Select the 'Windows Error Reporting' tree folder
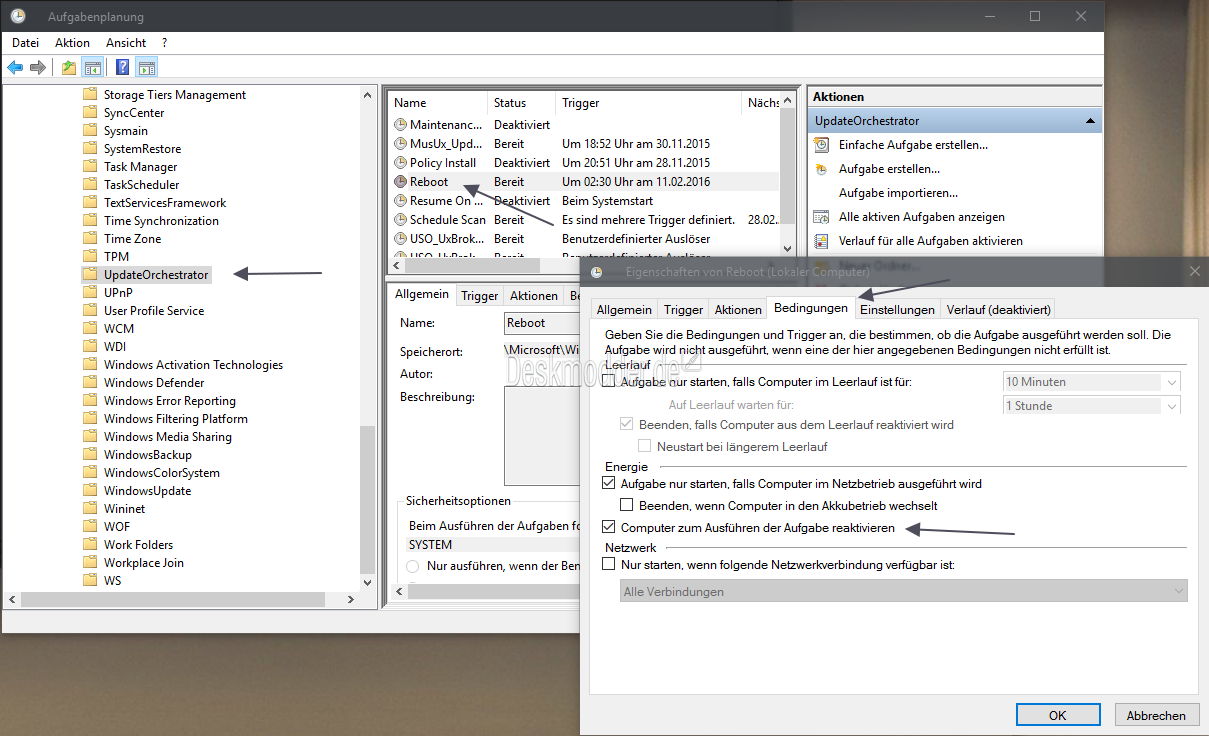 (x=170, y=401)
